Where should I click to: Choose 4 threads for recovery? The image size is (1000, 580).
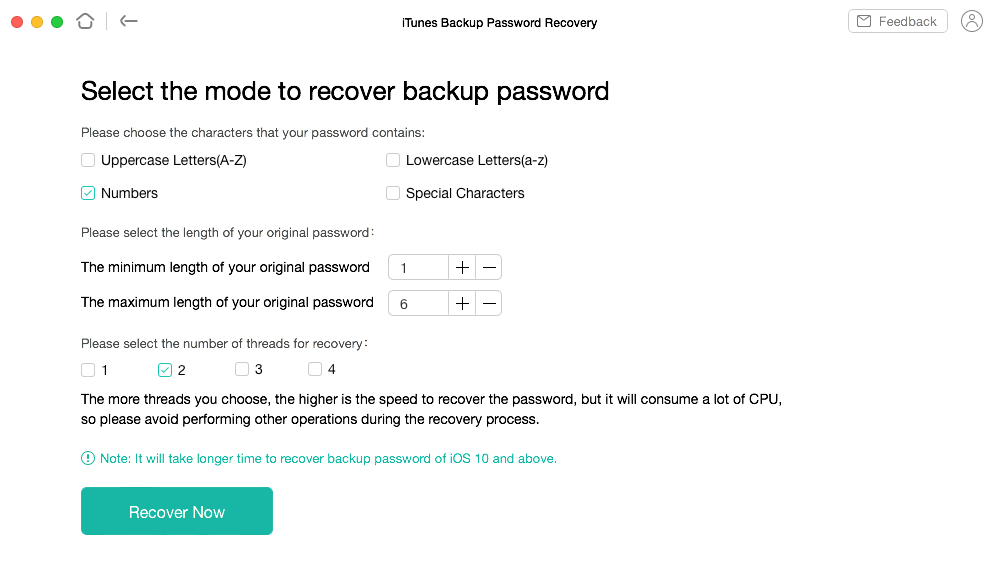[x=314, y=369]
